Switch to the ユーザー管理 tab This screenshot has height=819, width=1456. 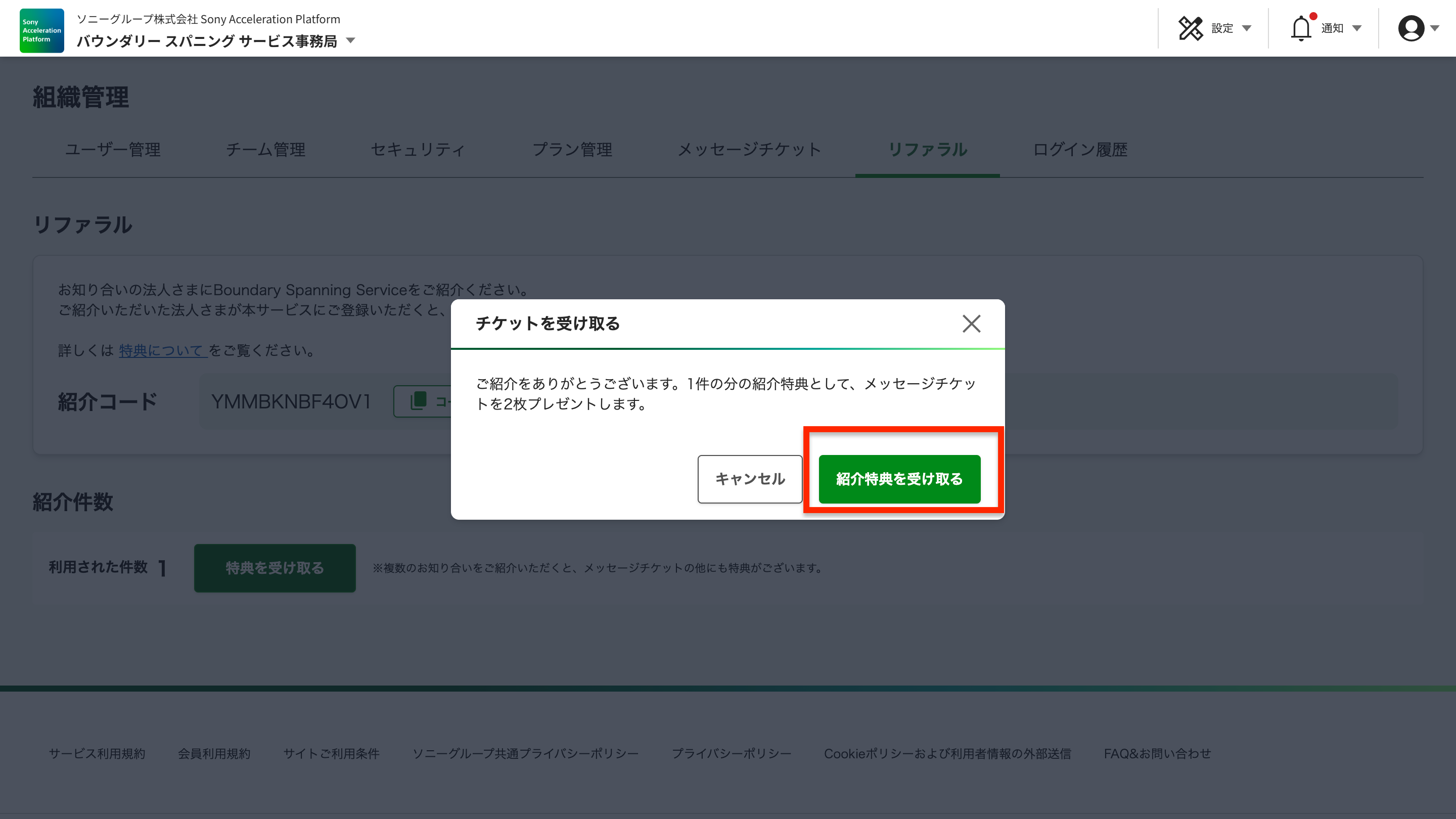coord(112,150)
